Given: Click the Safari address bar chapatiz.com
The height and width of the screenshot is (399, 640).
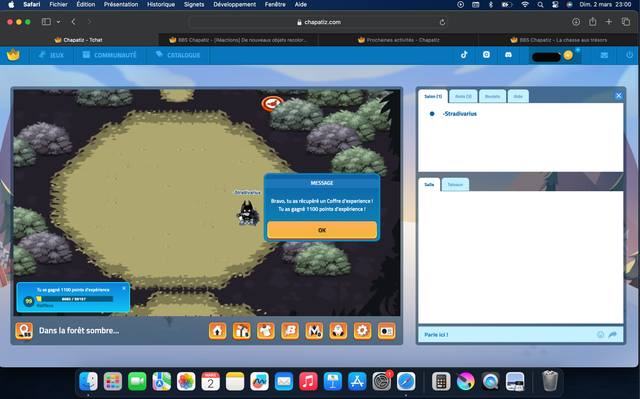Looking at the screenshot, I should point(318,22).
